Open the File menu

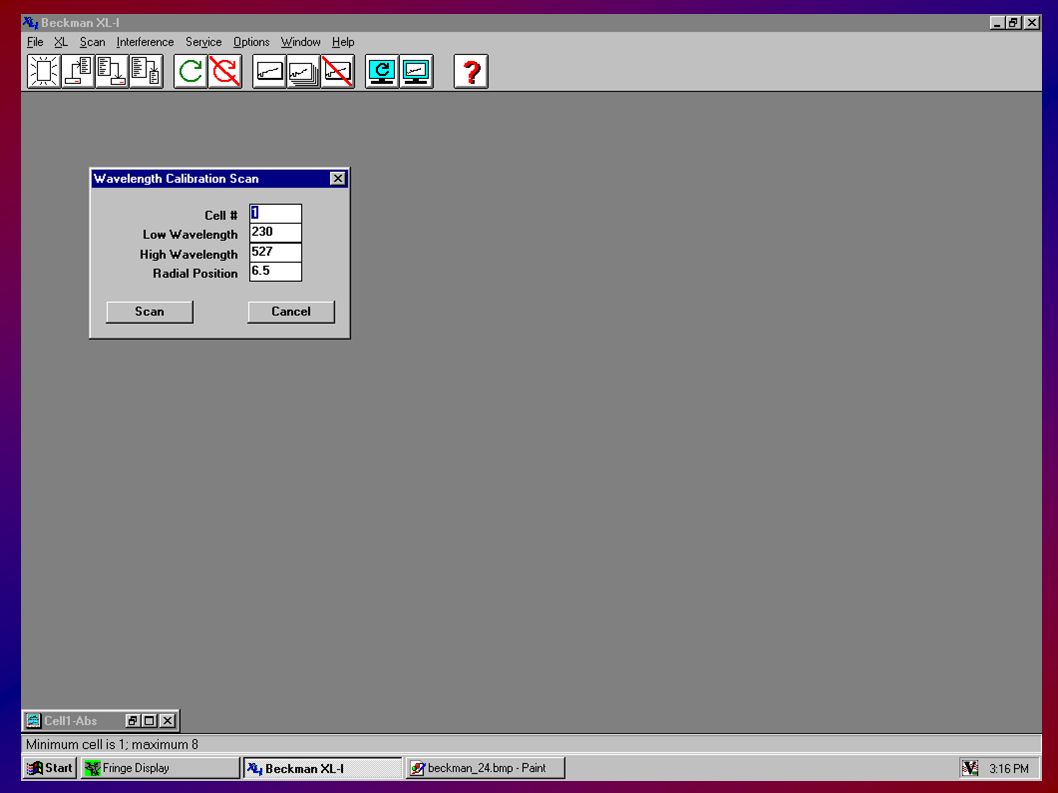pyautogui.click(x=35, y=42)
